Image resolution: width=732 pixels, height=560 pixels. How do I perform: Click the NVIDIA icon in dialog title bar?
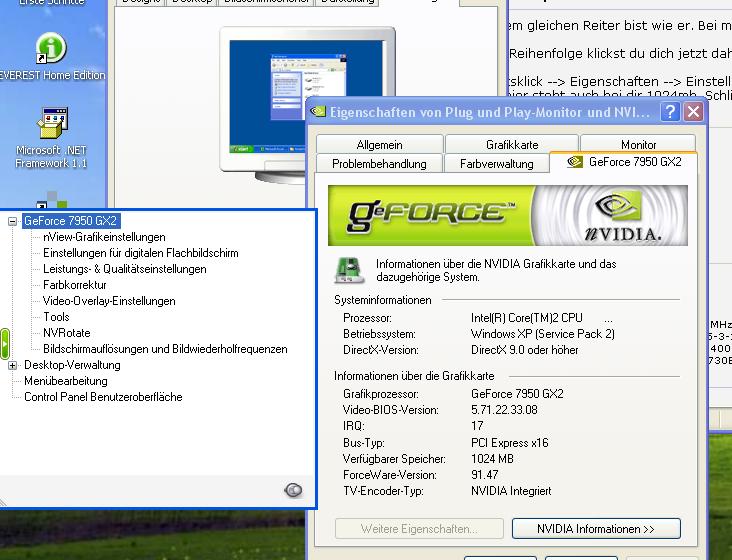pos(318,112)
